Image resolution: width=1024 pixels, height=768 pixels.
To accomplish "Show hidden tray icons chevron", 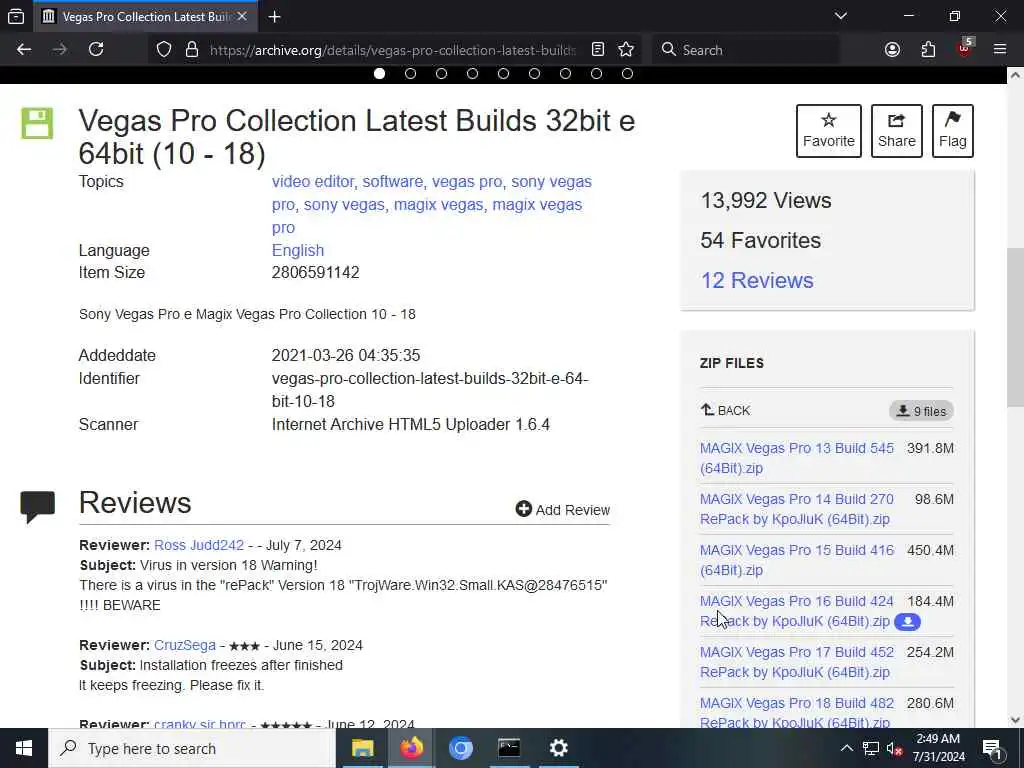I will click(x=846, y=748).
